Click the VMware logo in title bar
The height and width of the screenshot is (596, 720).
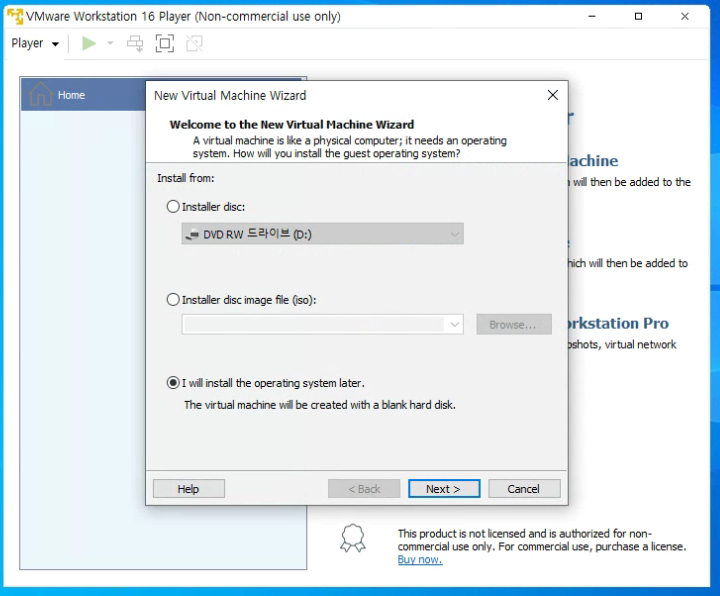click(x=15, y=16)
